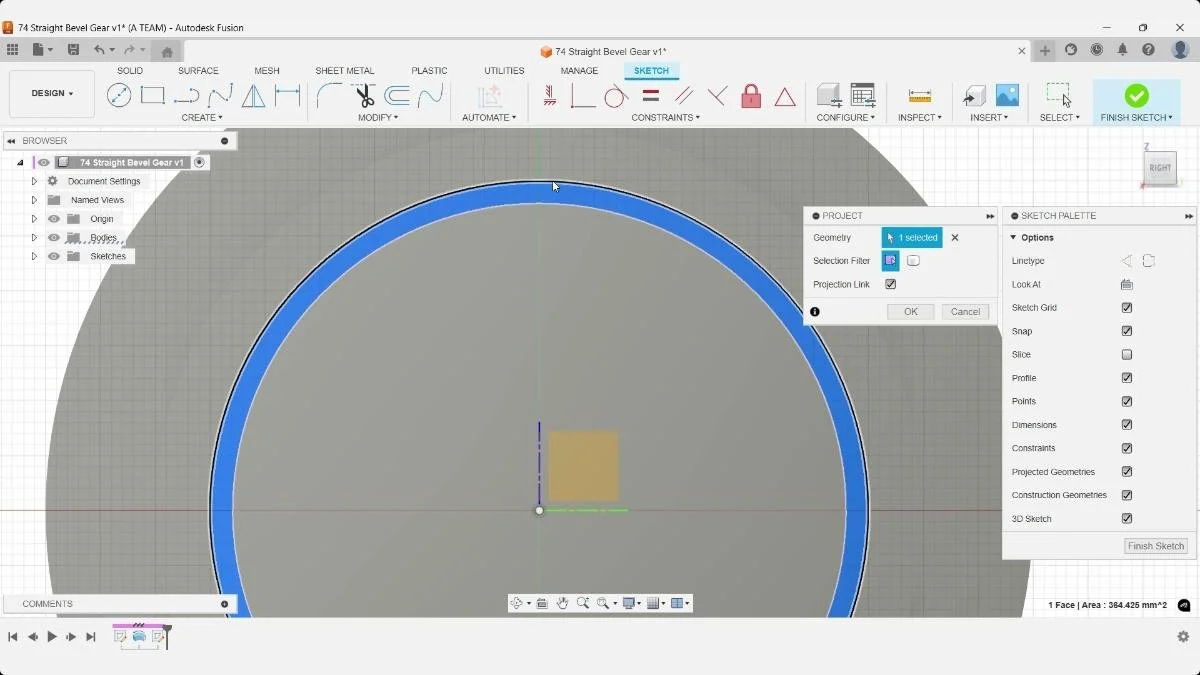
Task: Select the Offset tool
Action: pyautogui.click(x=397, y=95)
